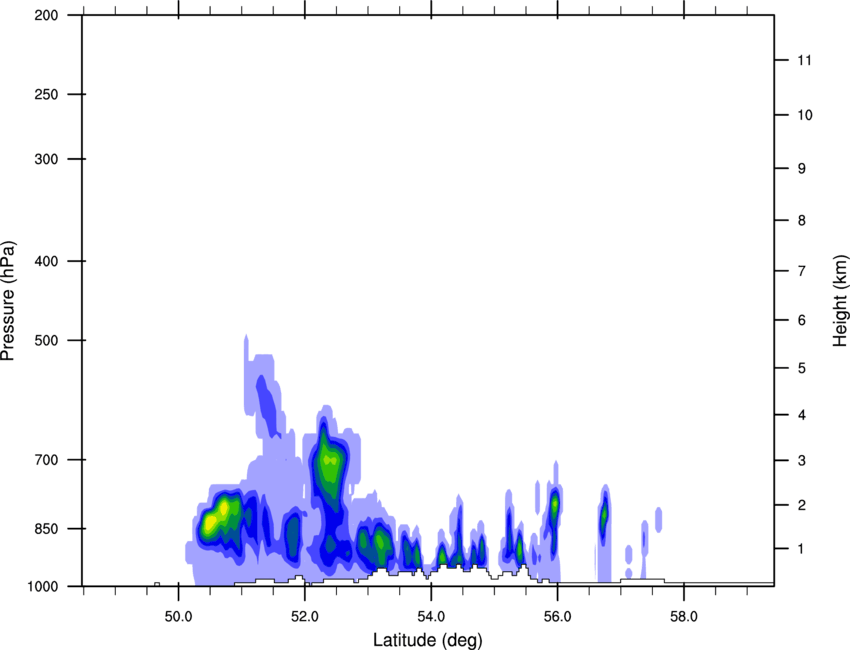The height and width of the screenshot is (650, 850).
Task: Click the 1 km height label
Action: coord(802,549)
